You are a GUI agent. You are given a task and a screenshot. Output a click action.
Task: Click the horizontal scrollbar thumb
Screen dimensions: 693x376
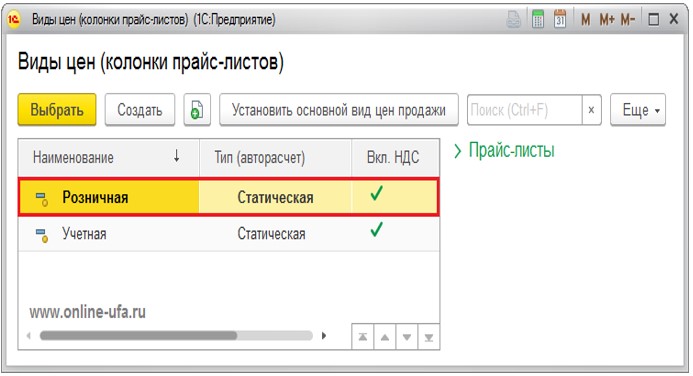(x=138, y=336)
